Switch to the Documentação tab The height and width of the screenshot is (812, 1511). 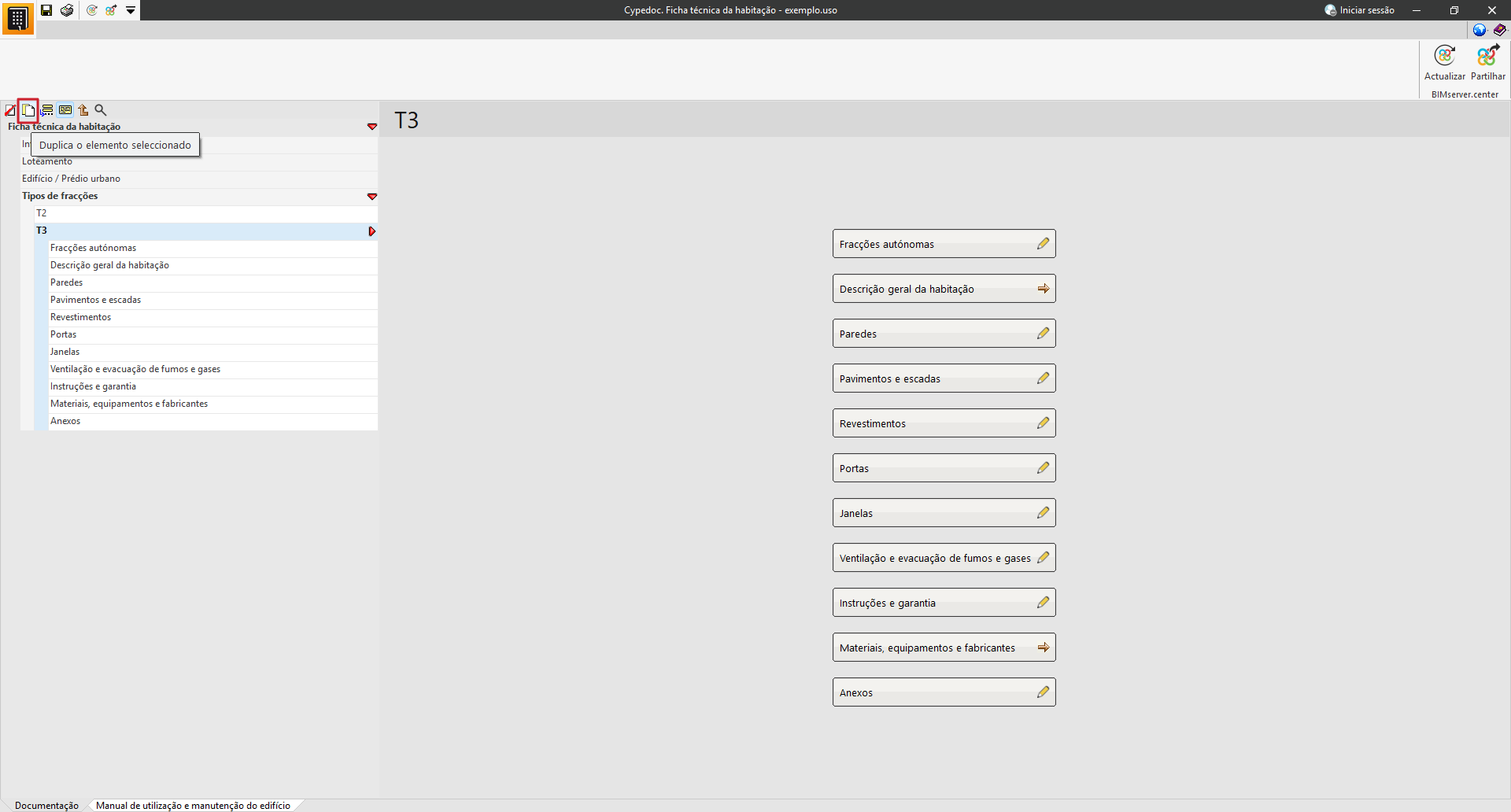click(46, 806)
